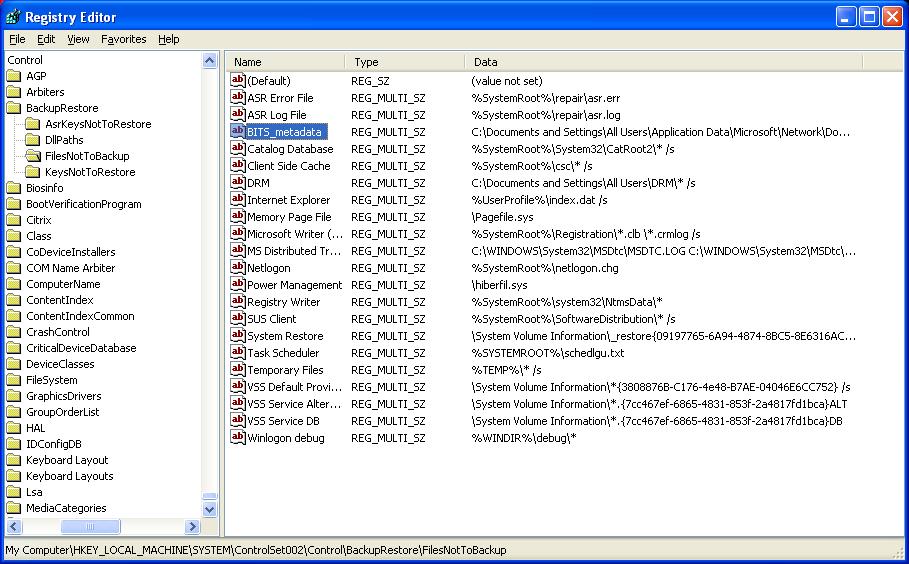Click the ASR Log File value icon
909x564 pixels.
point(238,114)
